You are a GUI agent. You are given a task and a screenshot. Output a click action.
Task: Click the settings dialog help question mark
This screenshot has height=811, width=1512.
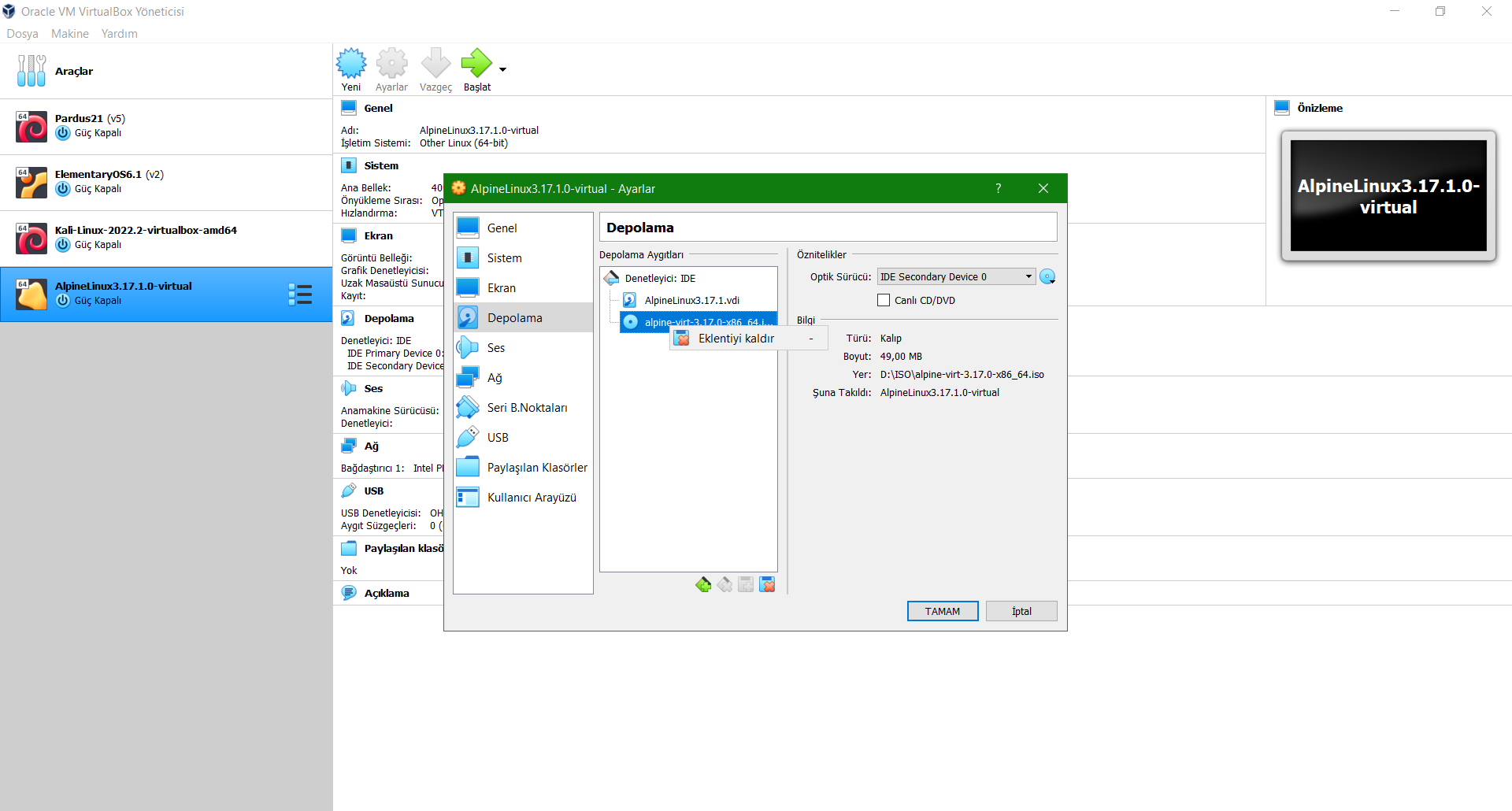coord(999,188)
